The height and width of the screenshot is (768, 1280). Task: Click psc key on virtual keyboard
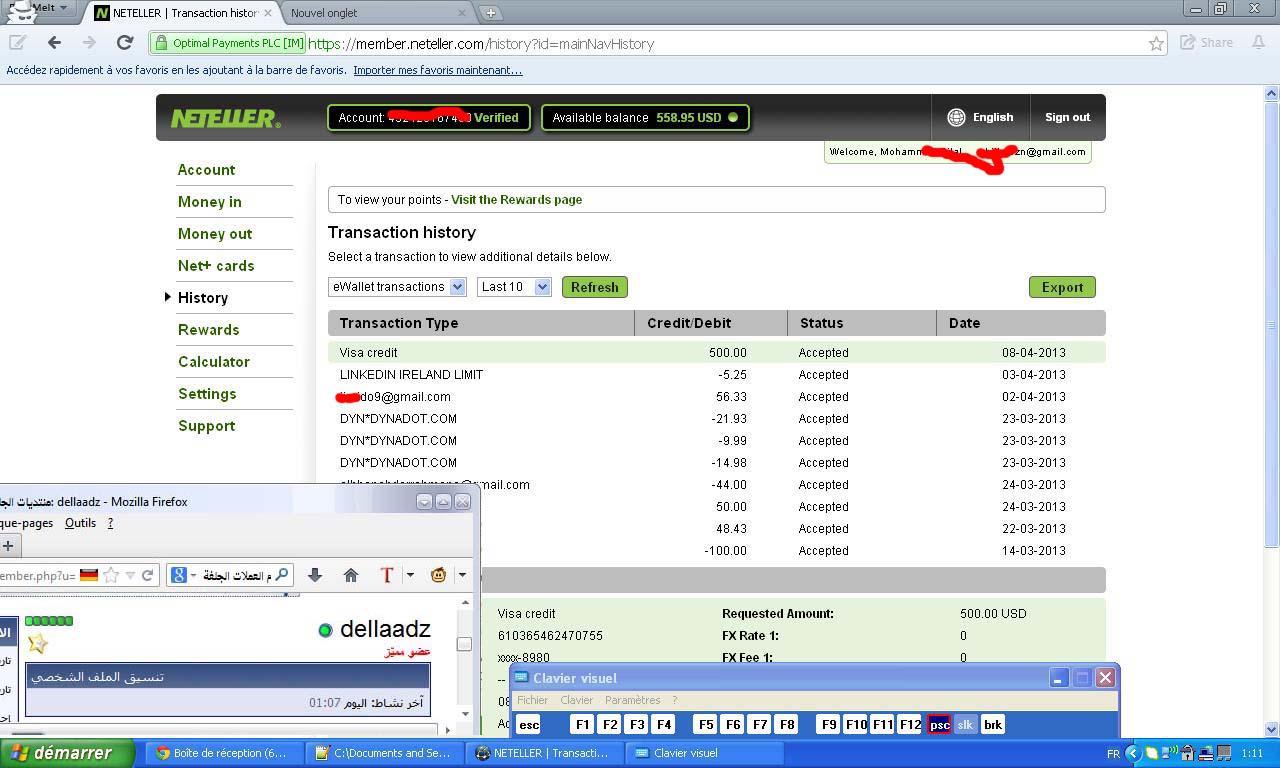click(x=939, y=725)
